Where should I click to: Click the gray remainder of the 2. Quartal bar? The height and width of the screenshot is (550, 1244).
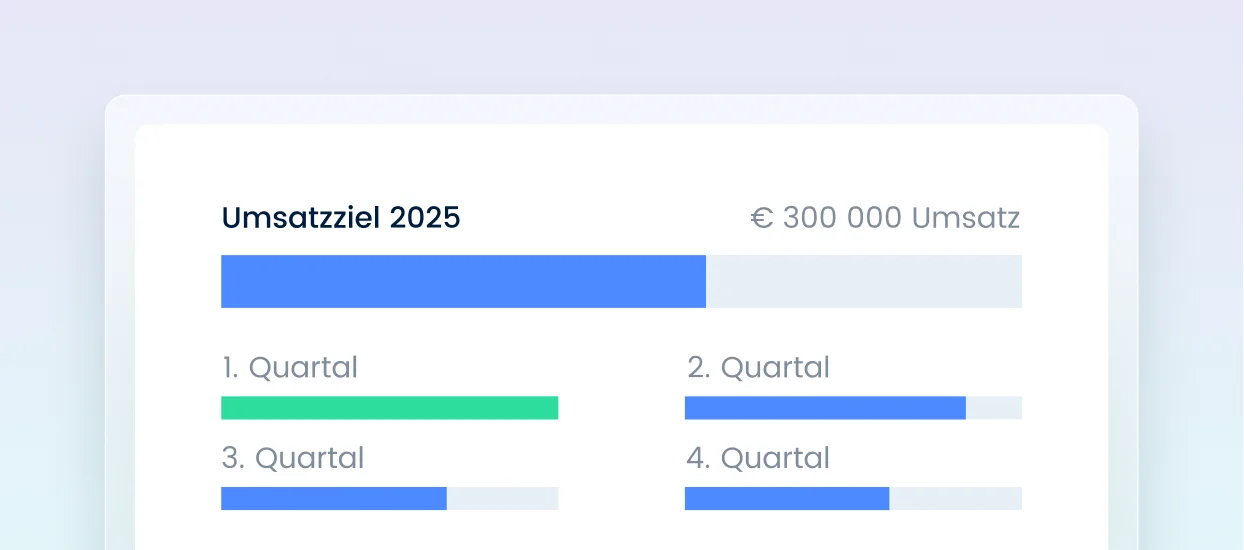(x=994, y=408)
